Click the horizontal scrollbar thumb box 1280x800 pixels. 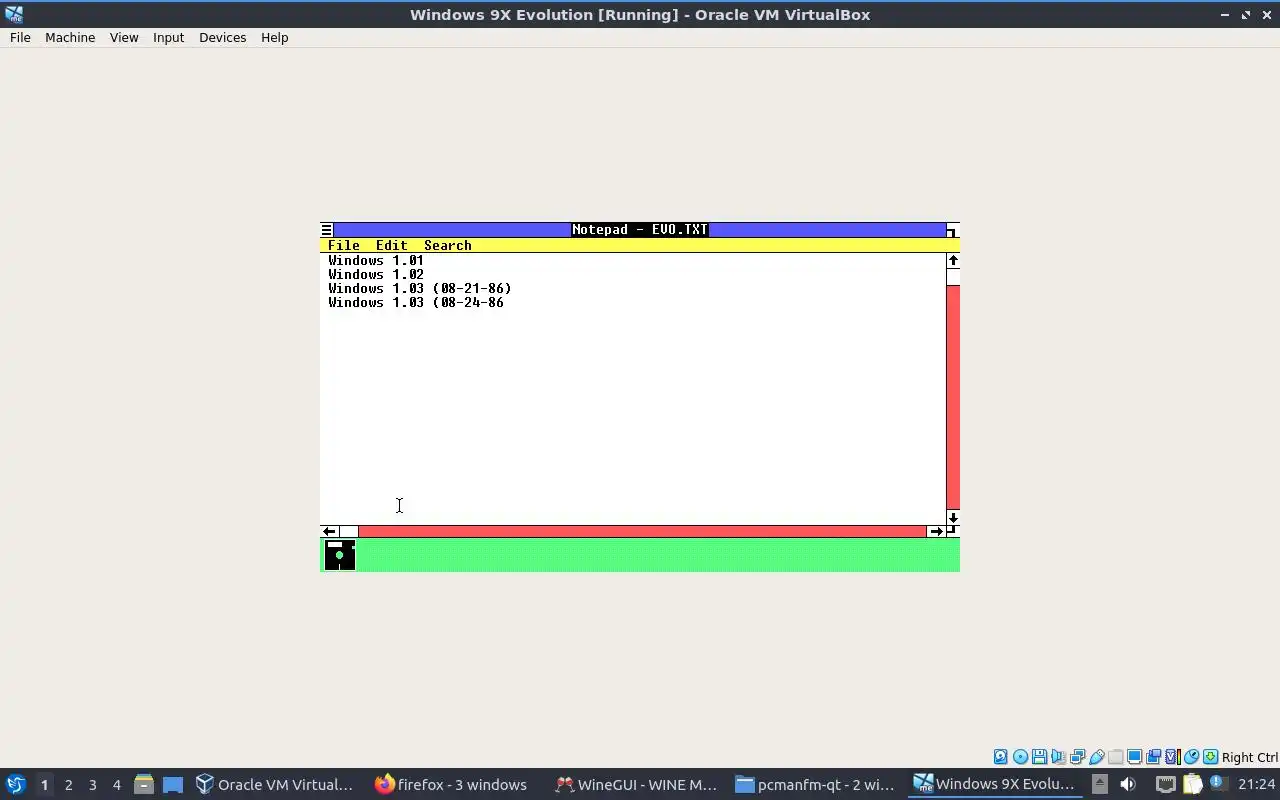coord(348,531)
